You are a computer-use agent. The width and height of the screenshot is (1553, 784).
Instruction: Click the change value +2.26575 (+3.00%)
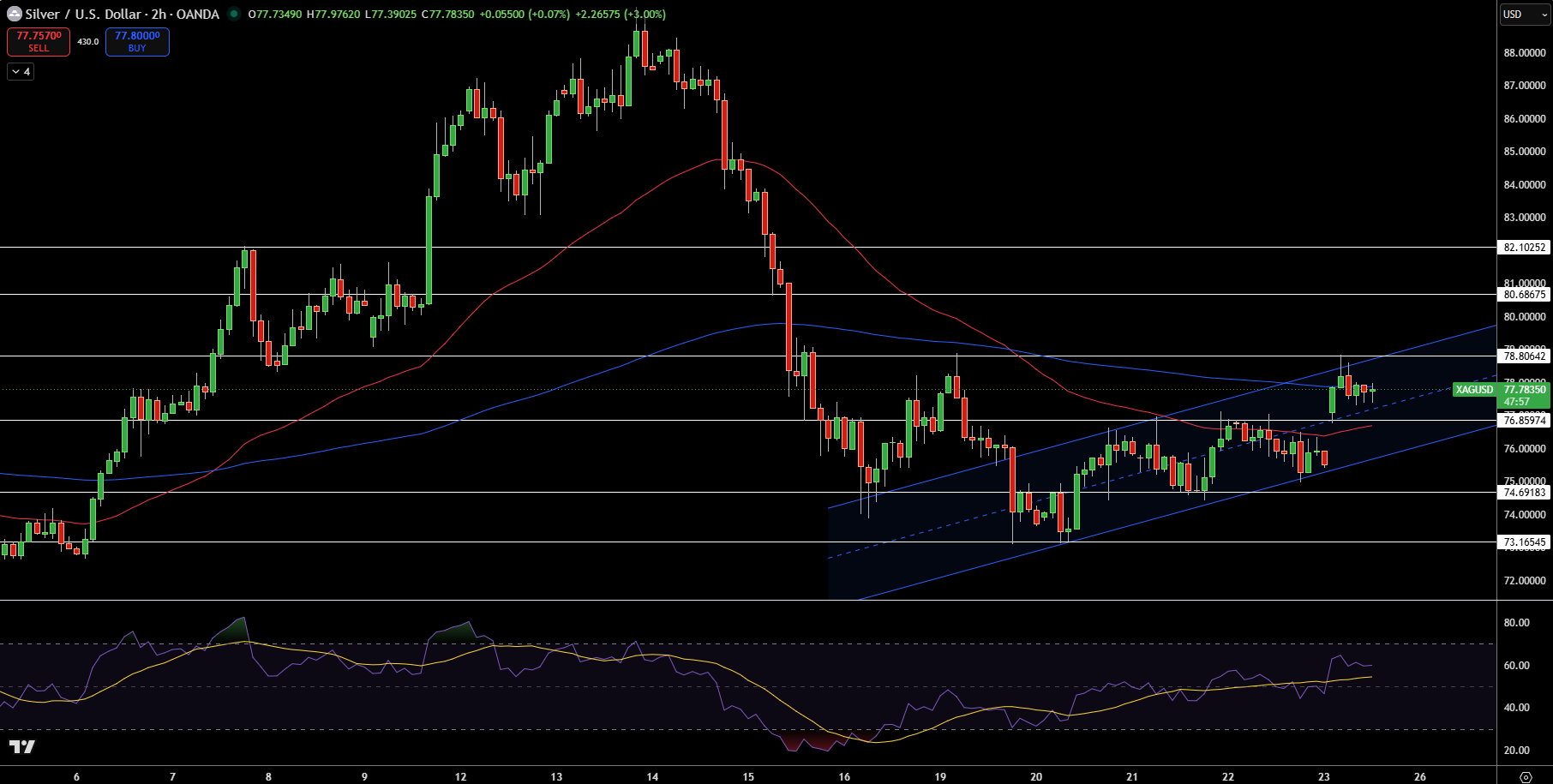tap(620, 14)
